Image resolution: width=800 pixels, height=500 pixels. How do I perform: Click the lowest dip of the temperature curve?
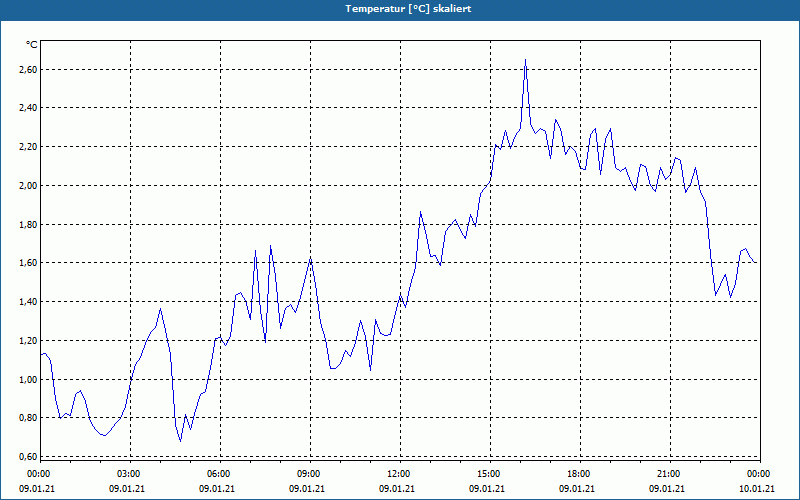(180, 441)
